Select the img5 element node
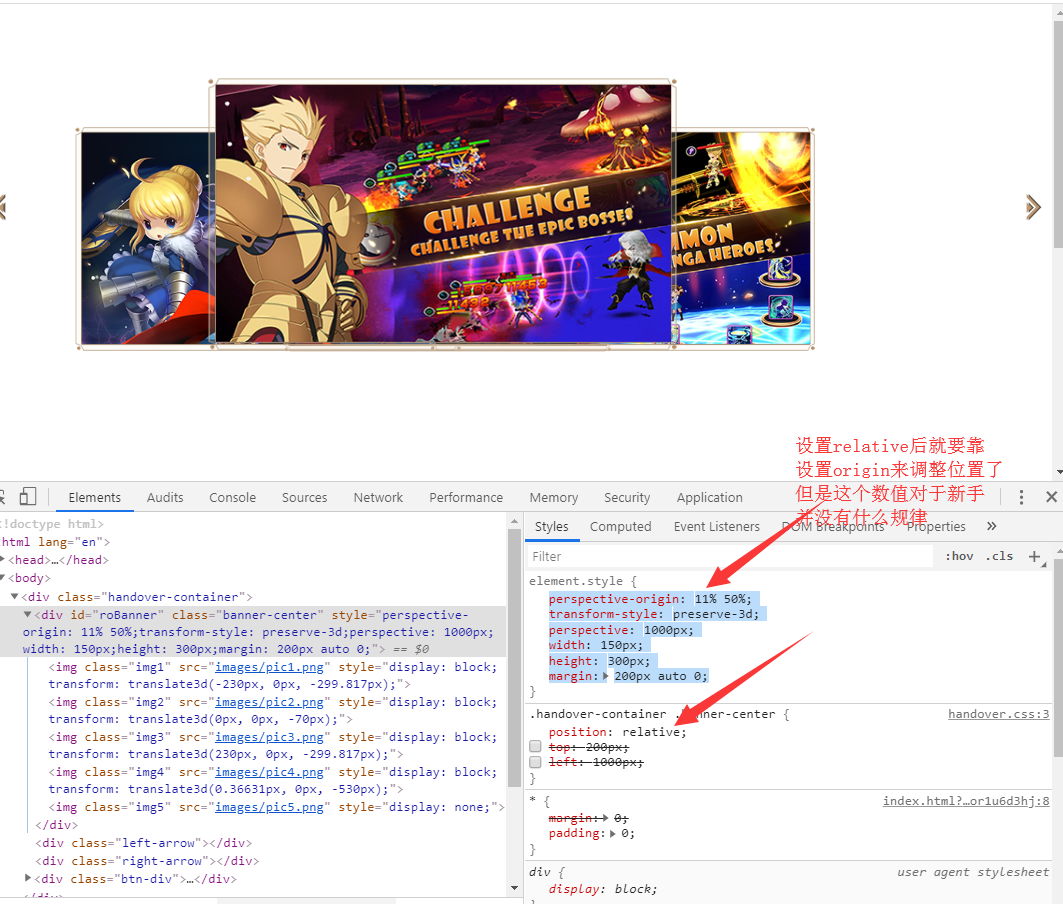This screenshot has width=1063, height=904. (x=277, y=807)
